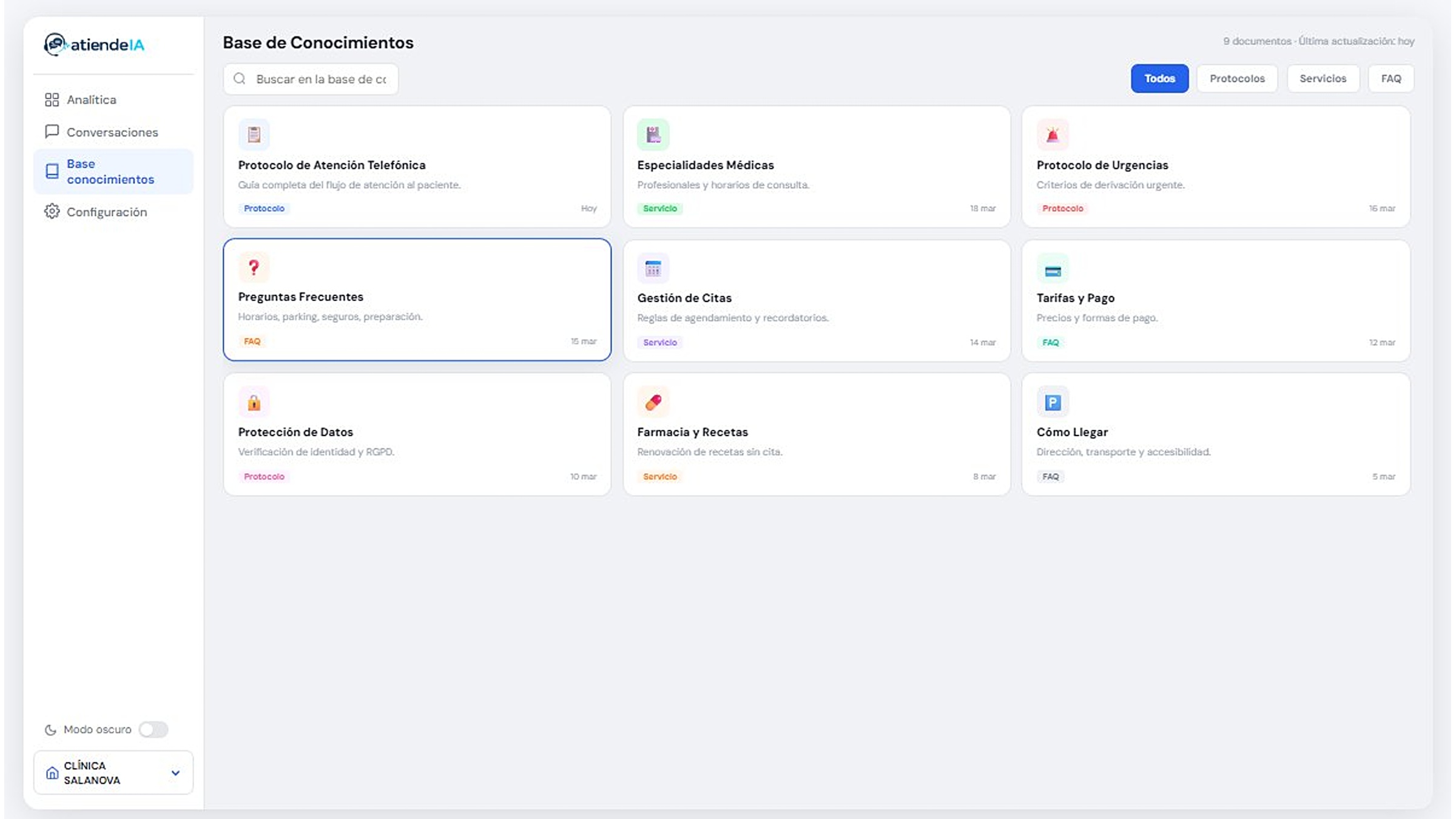The image size is (1456, 819).
Task: Click the clipboard icon on Protocolo de Atención Telefónica
Action: 254,134
